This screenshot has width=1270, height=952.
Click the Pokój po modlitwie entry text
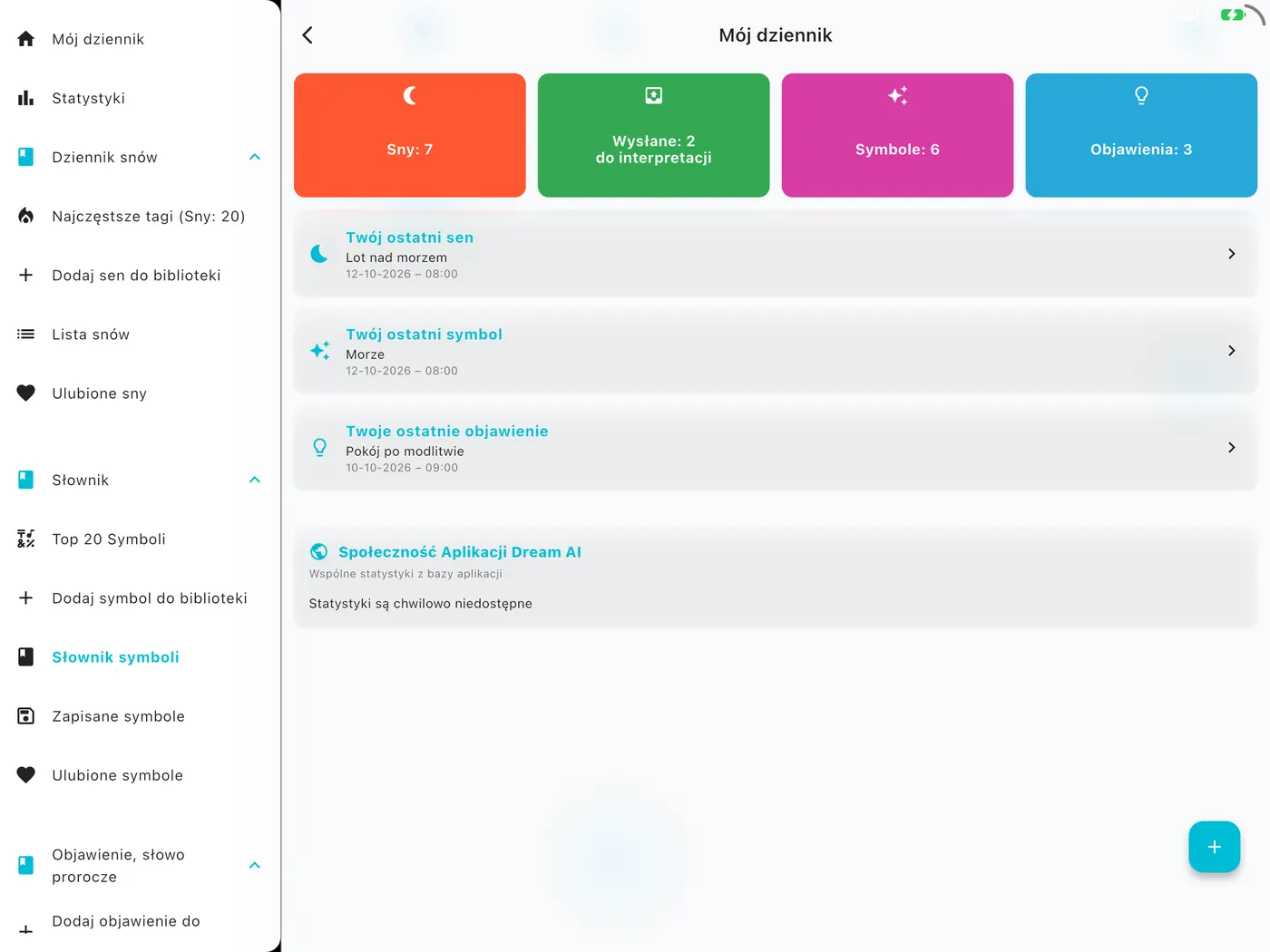click(x=405, y=452)
